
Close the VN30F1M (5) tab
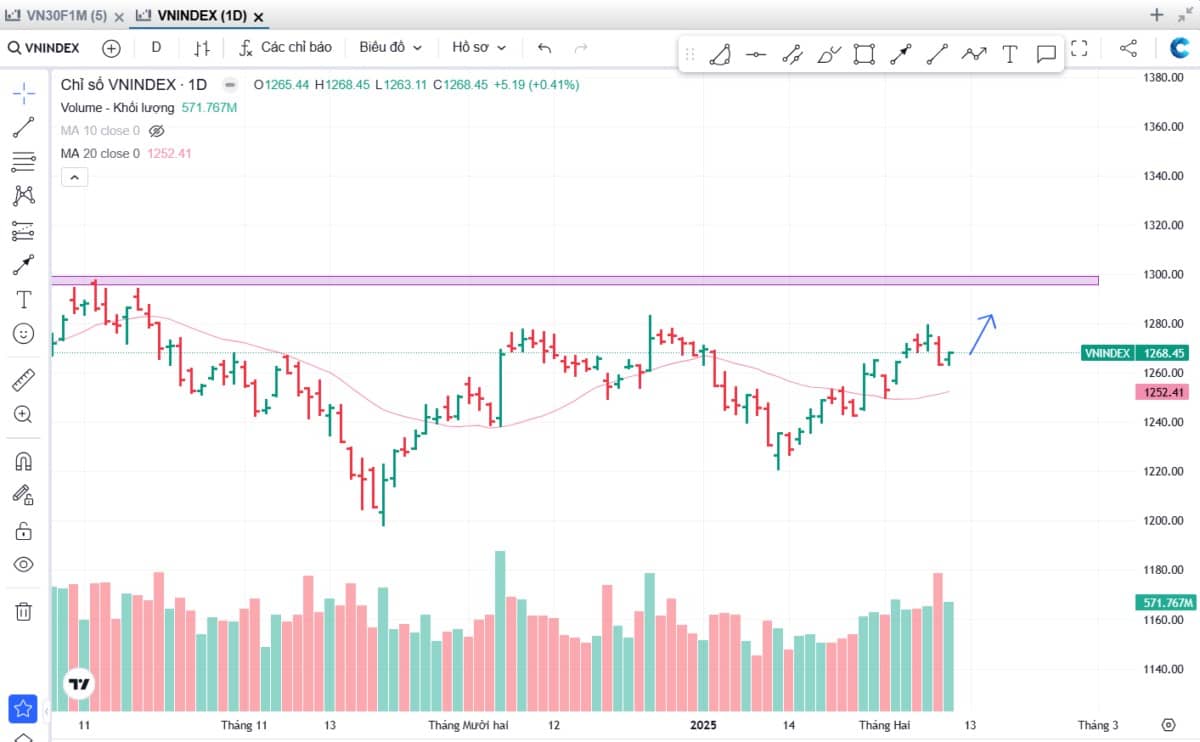click(120, 17)
